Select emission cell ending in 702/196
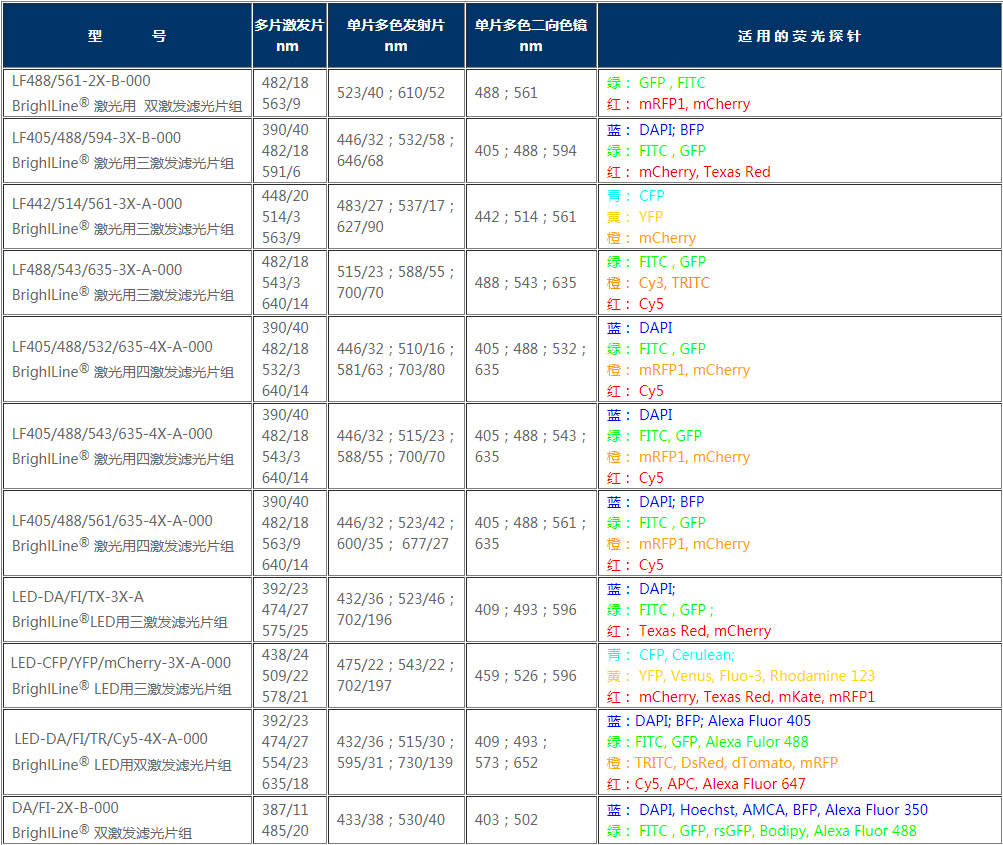The width and height of the screenshot is (1003, 845). 396,610
